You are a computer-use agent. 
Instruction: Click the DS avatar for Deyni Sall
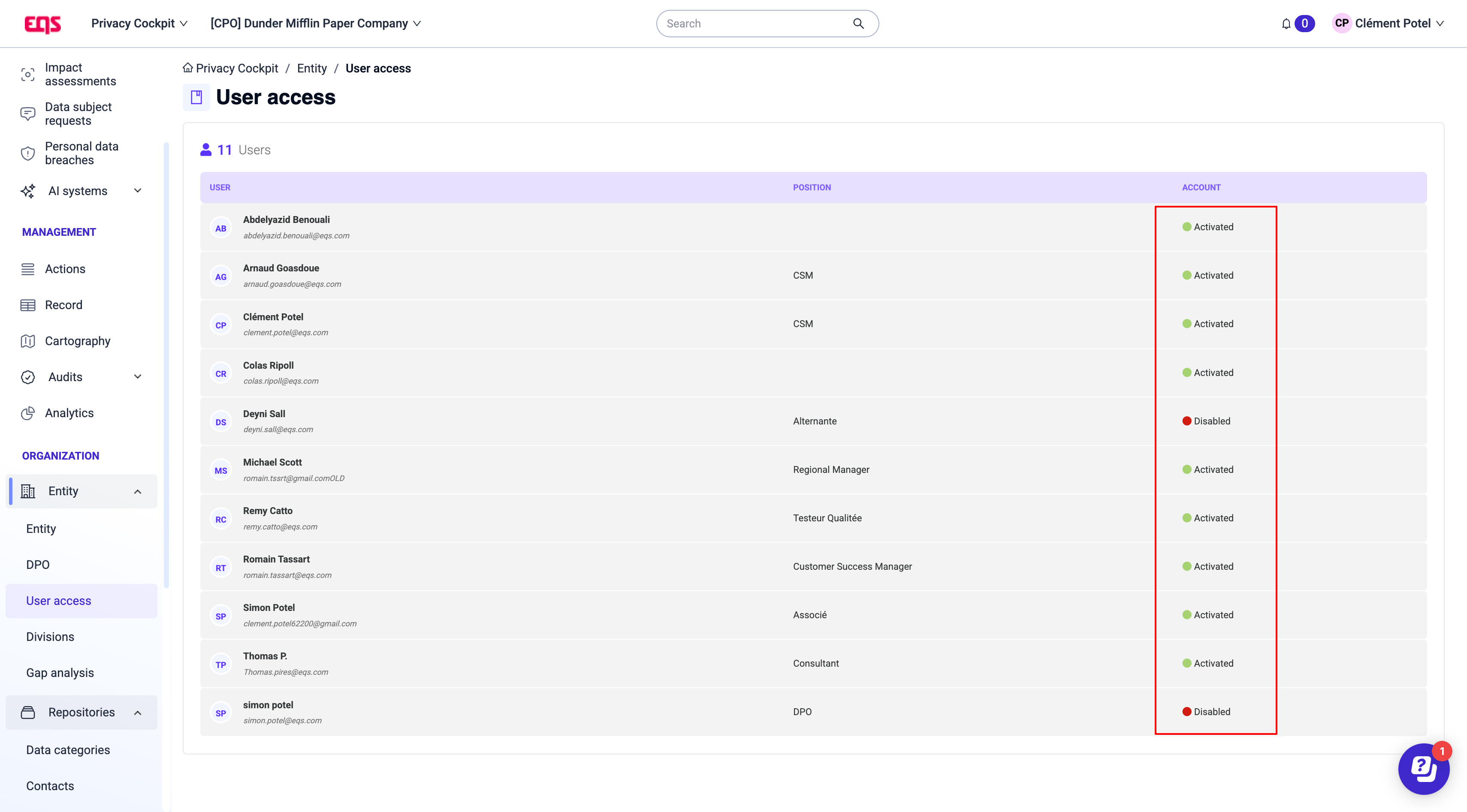click(x=221, y=422)
